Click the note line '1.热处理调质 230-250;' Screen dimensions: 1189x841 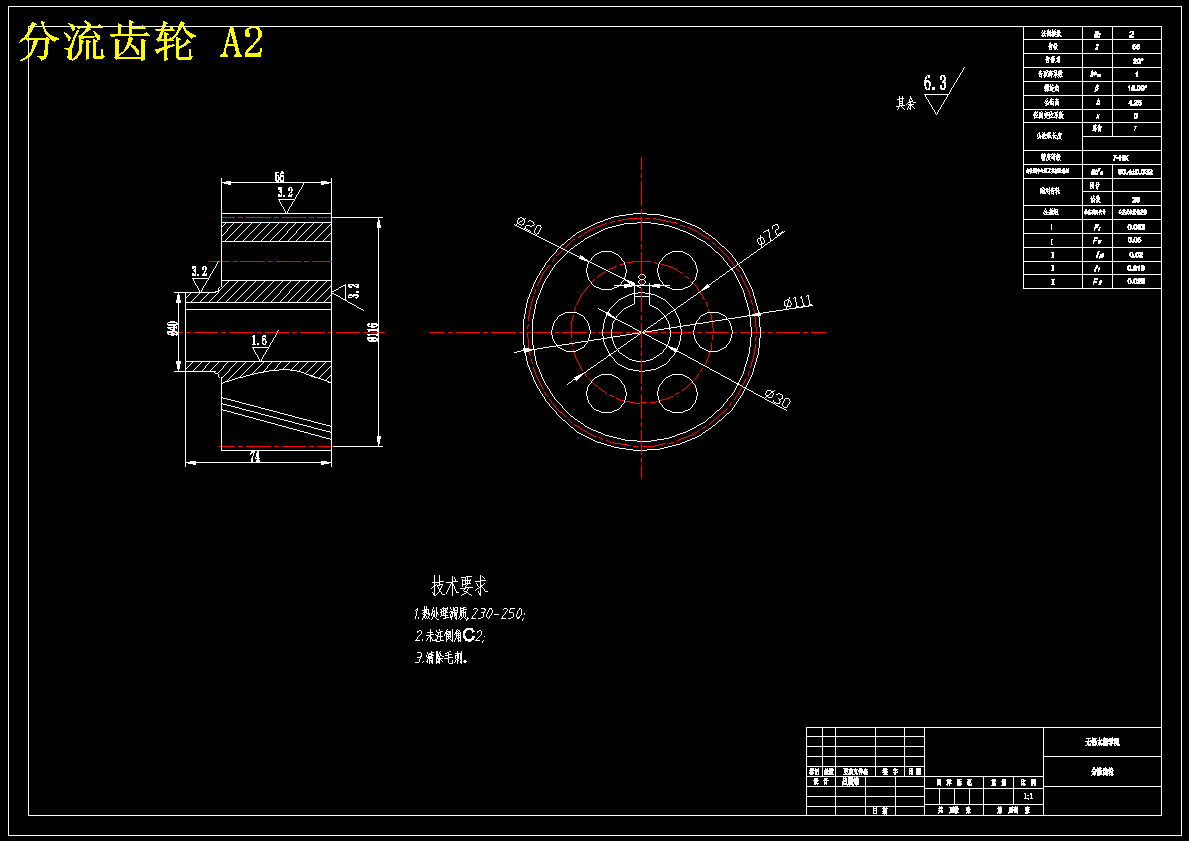tap(469, 613)
